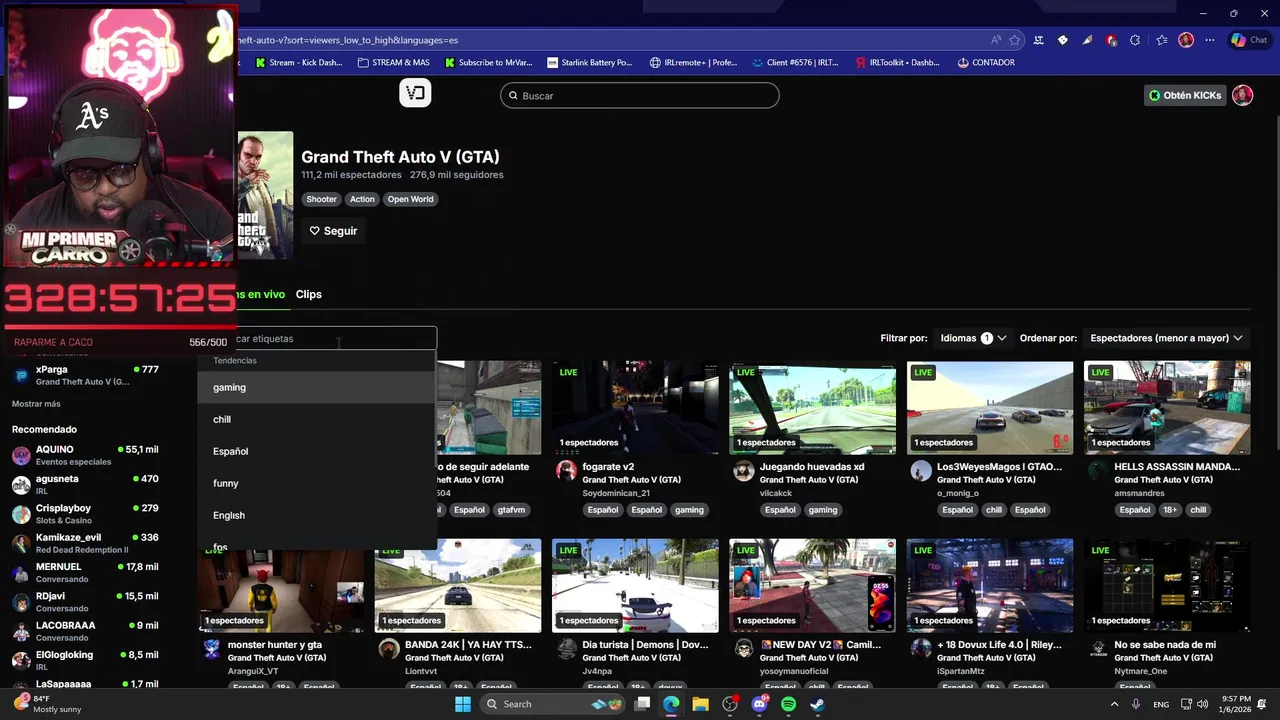Open the Juegando huevadas xd stream thumbnail
The height and width of the screenshot is (720, 1280).
[x=812, y=408]
